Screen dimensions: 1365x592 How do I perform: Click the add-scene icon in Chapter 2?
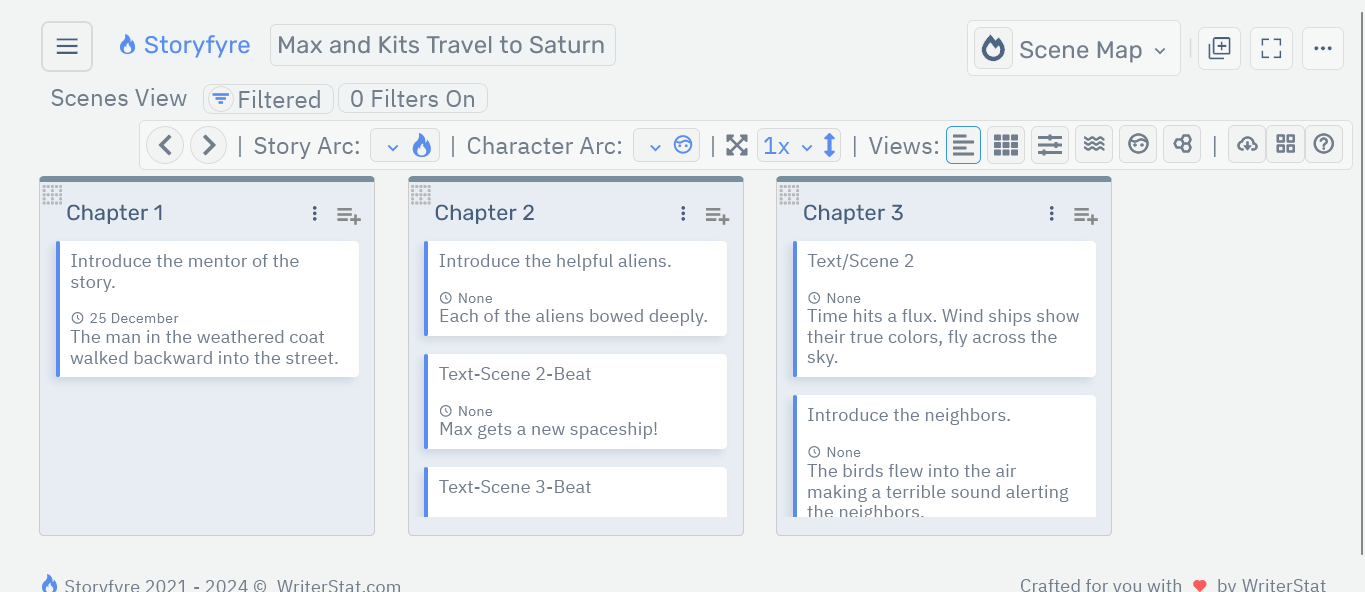pyautogui.click(x=717, y=214)
